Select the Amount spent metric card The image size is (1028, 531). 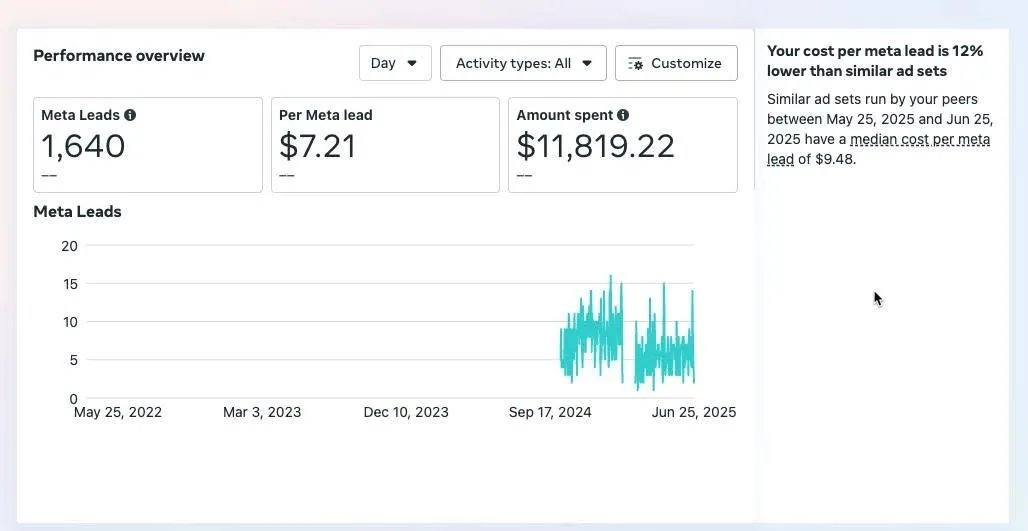623,145
